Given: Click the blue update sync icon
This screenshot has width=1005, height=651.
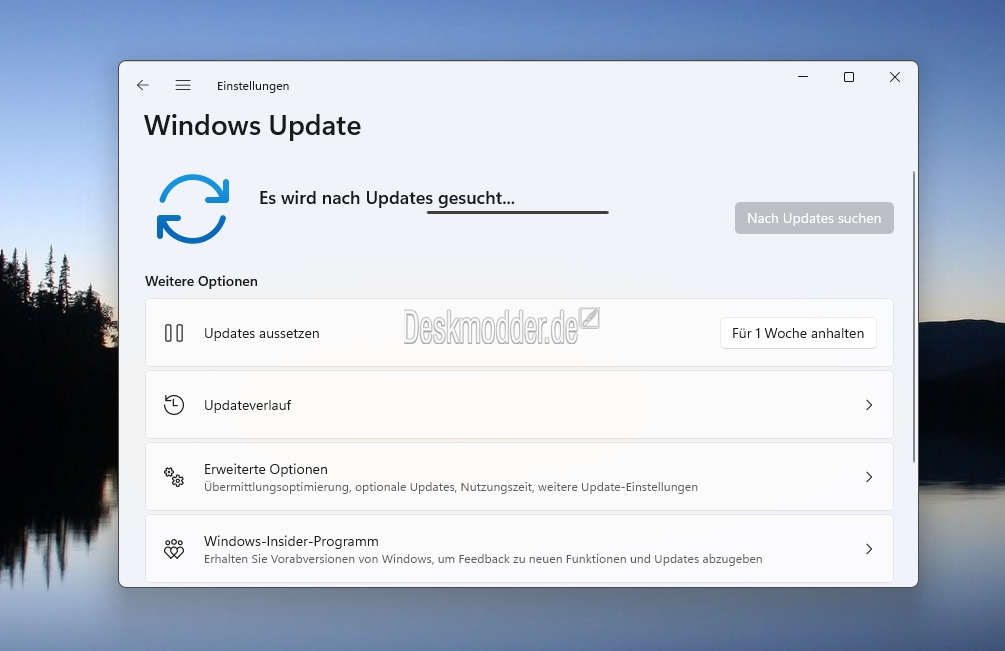Looking at the screenshot, I should tap(193, 209).
